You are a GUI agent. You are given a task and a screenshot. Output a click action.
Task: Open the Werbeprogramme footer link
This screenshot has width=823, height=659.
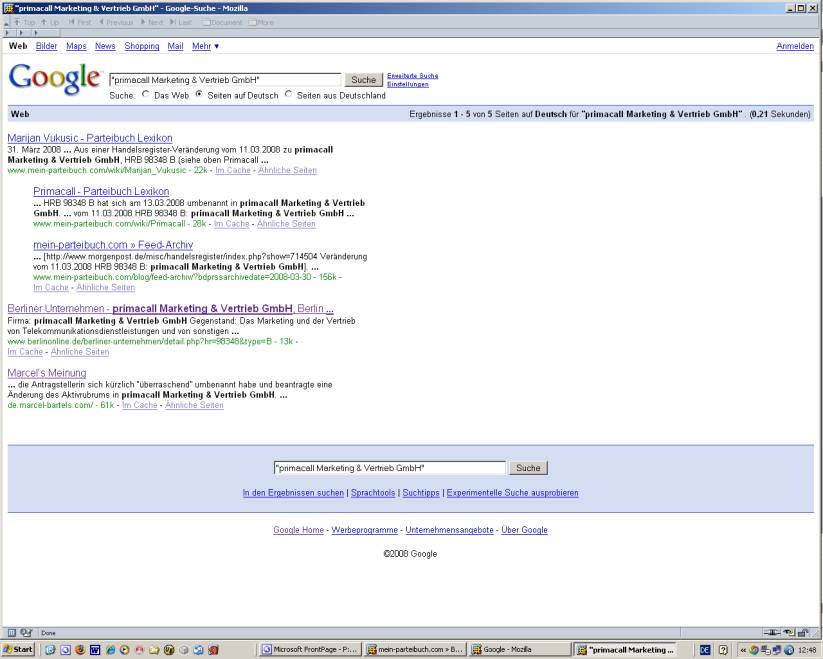(x=364, y=530)
